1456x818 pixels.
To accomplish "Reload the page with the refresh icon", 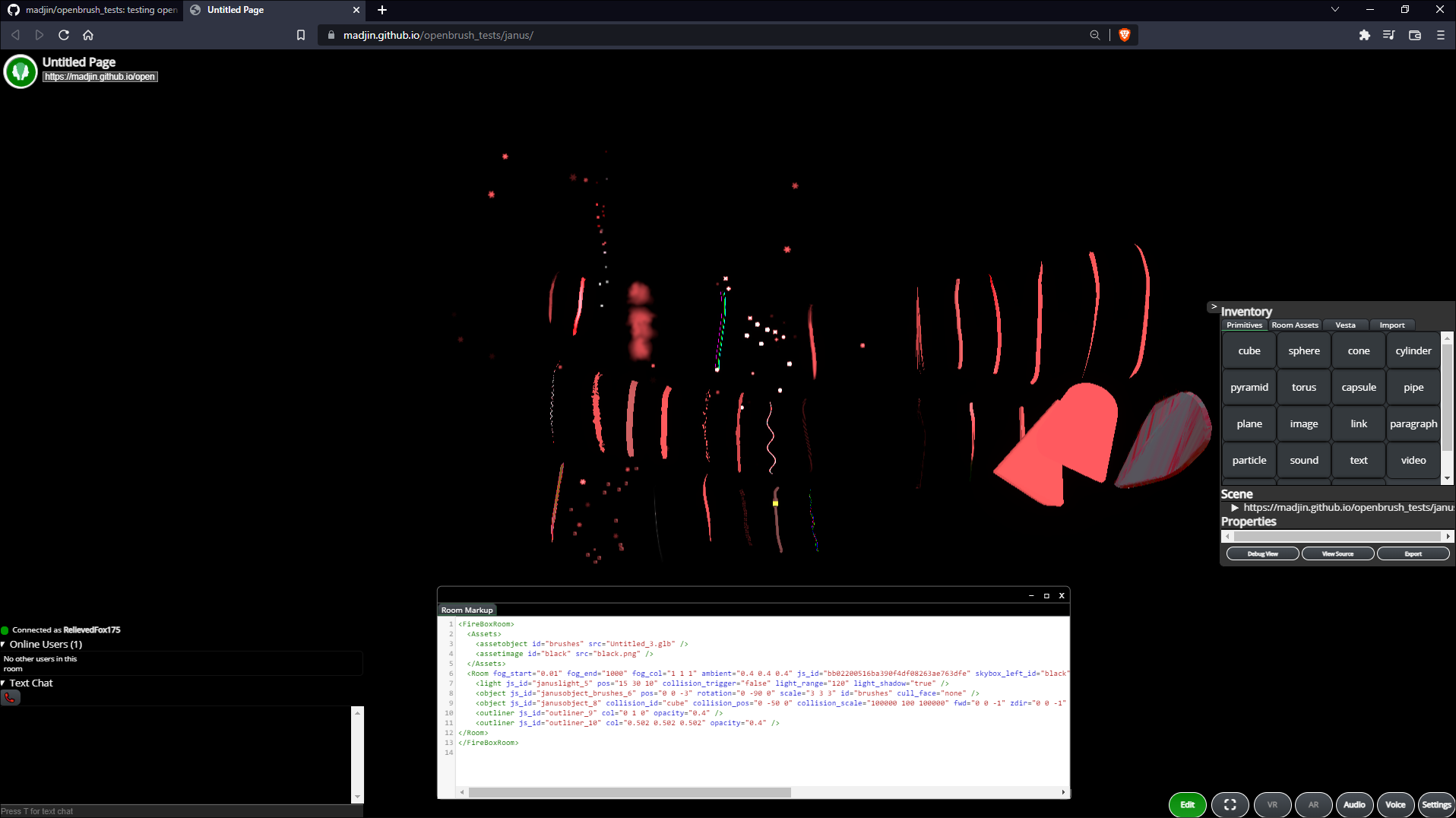I will pos(64,35).
